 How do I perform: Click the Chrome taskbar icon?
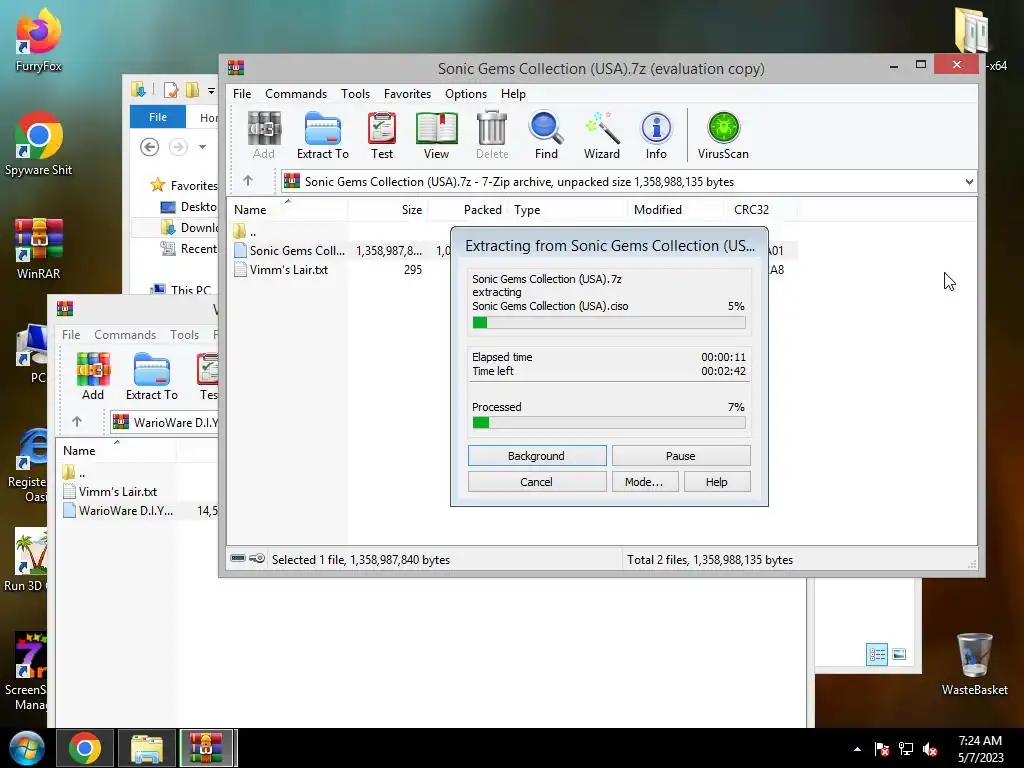click(x=84, y=748)
